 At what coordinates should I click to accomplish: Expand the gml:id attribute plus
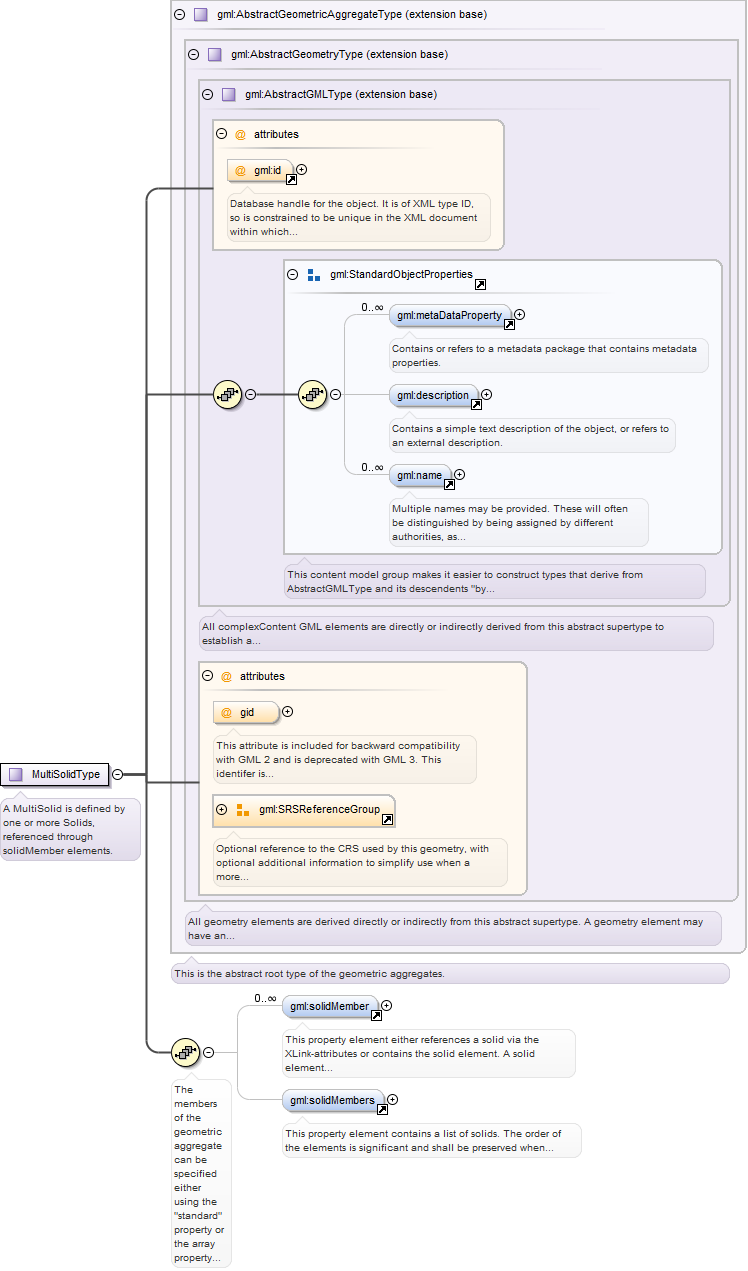302,170
